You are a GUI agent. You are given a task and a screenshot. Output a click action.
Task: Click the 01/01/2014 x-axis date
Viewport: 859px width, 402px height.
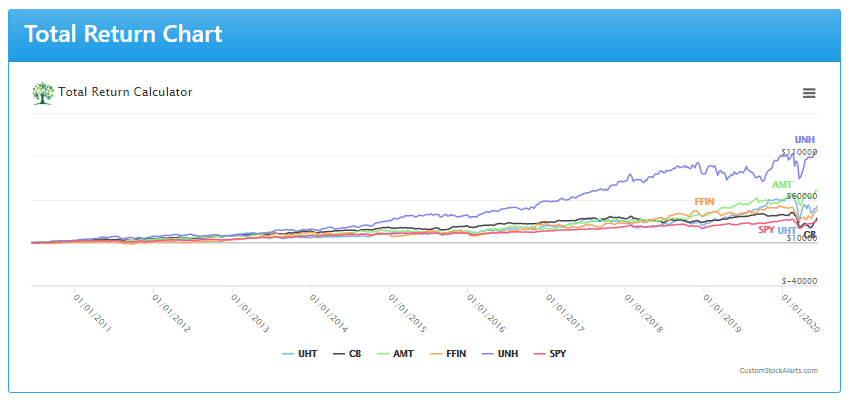pyautogui.click(x=328, y=313)
